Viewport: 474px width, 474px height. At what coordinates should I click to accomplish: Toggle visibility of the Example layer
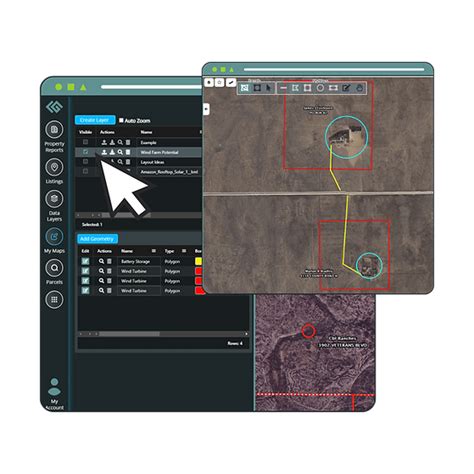(x=86, y=142)
